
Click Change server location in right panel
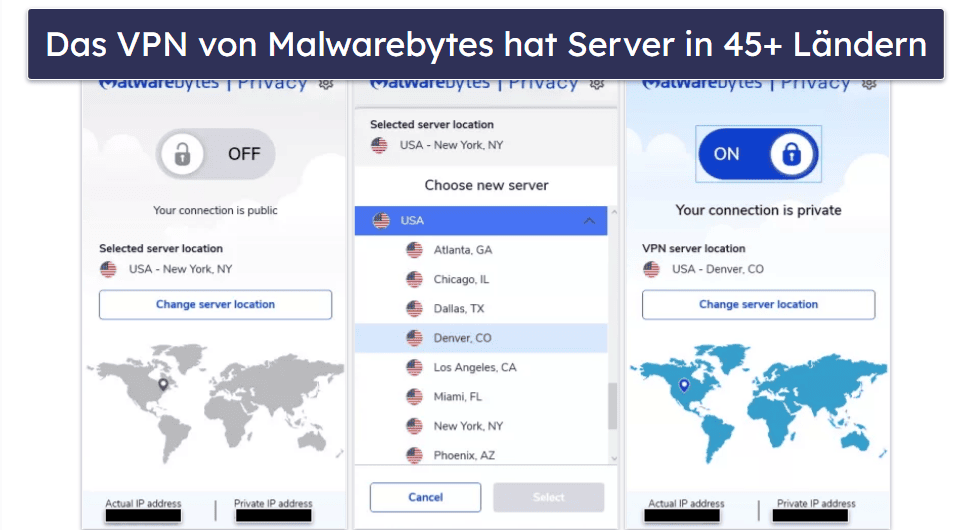[758, 304]
